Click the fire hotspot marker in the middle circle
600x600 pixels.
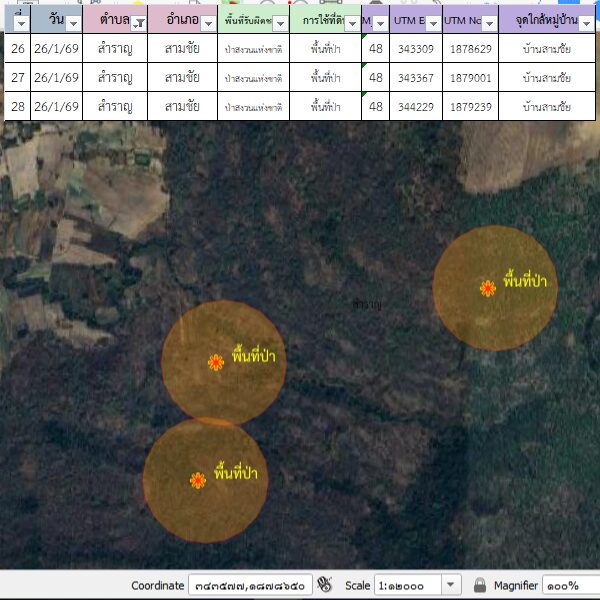tap(215, 362)
